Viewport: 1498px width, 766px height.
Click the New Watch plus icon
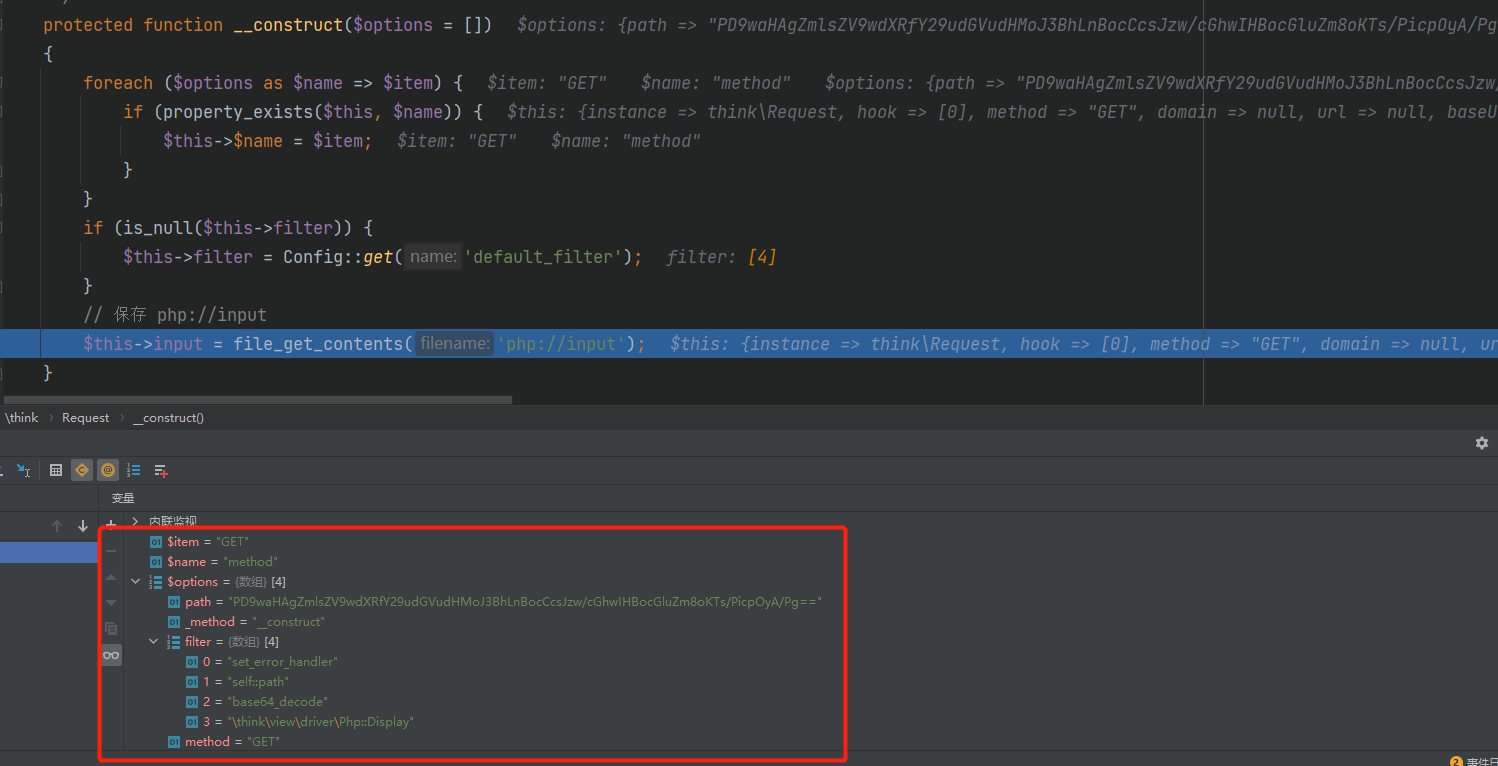(x=111, y=525)
